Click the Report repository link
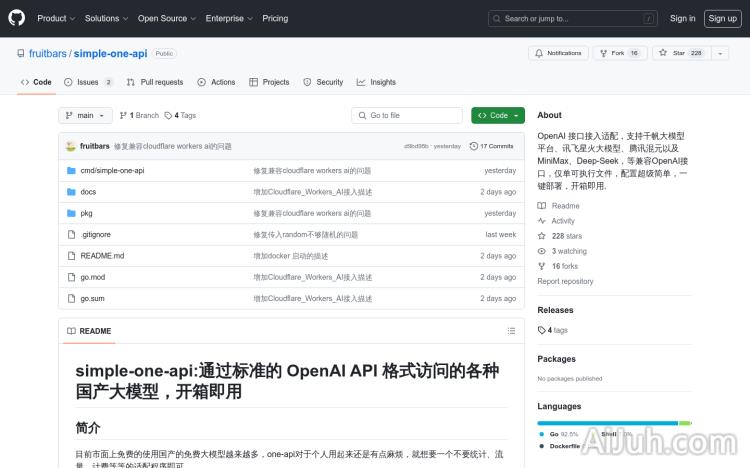This screenshot has width=750, height=468. click(x=565, y=281)
